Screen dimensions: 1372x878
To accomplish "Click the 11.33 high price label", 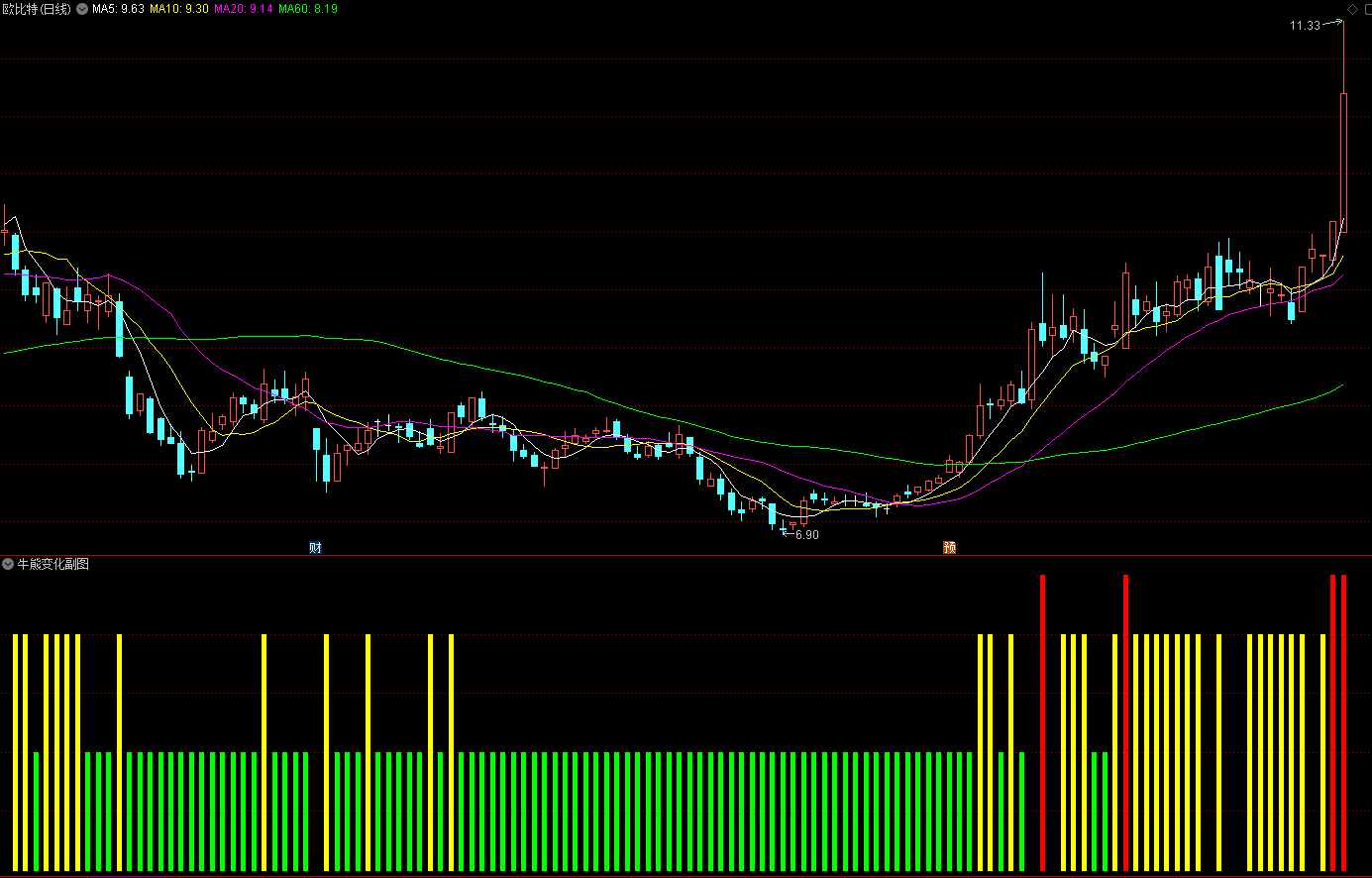I will point(1305,26).
